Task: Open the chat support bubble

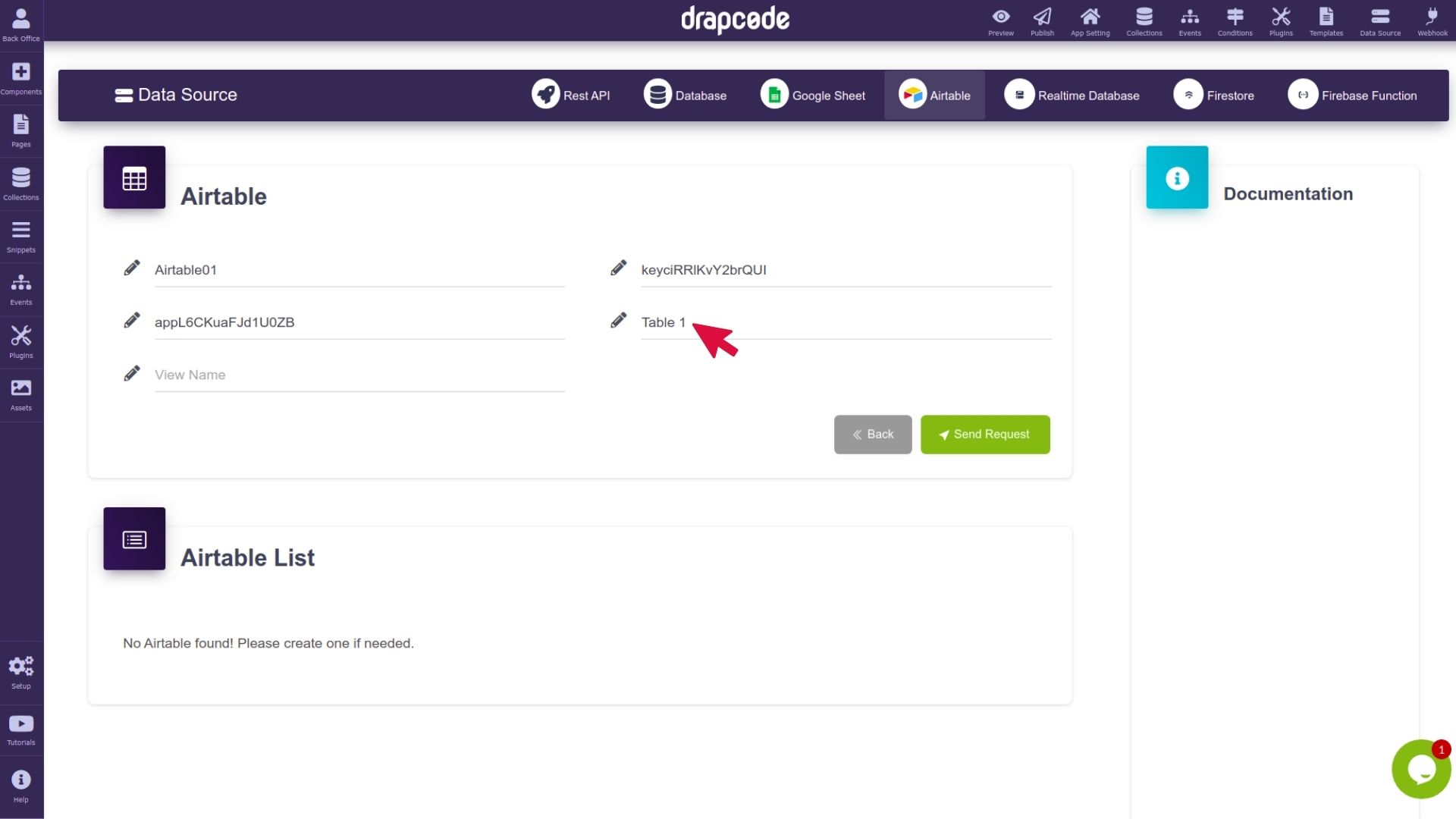Action: tap(1421, 769)
